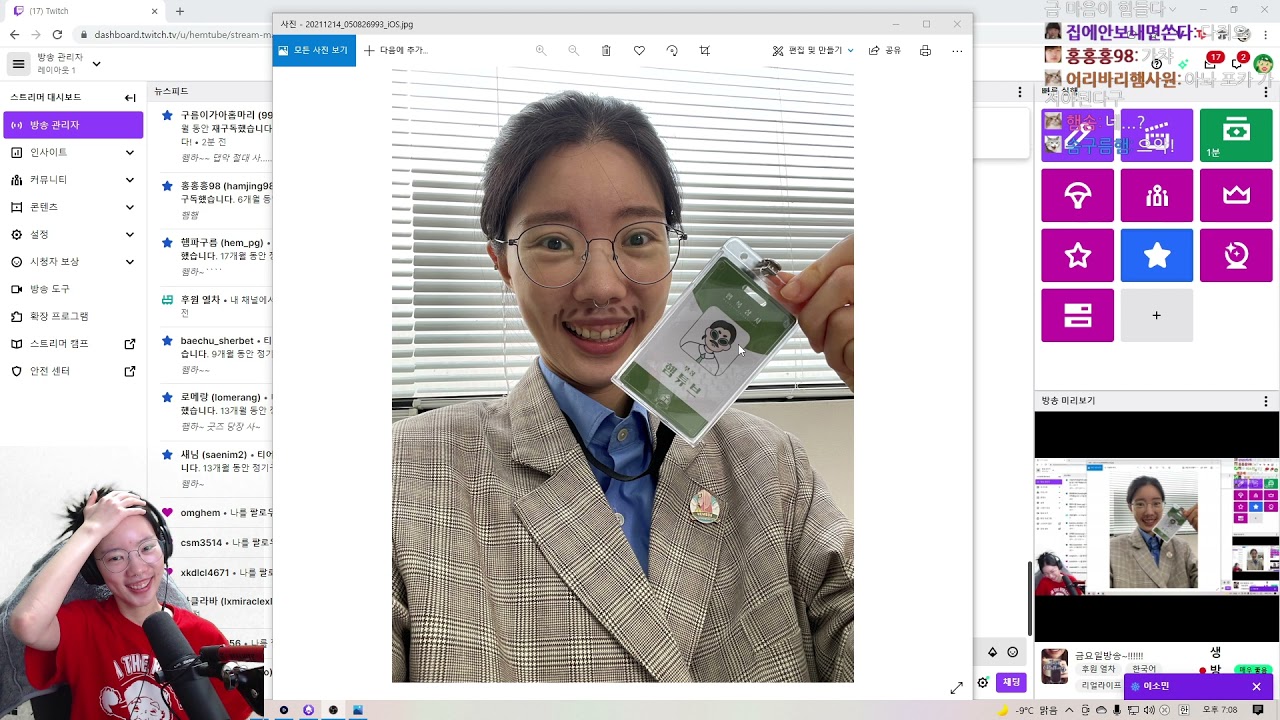Image resolution: width=1280 pixels, height=720 pixels.
Task: Click 모든 사진 보기 button
Action: click(314, 50)
